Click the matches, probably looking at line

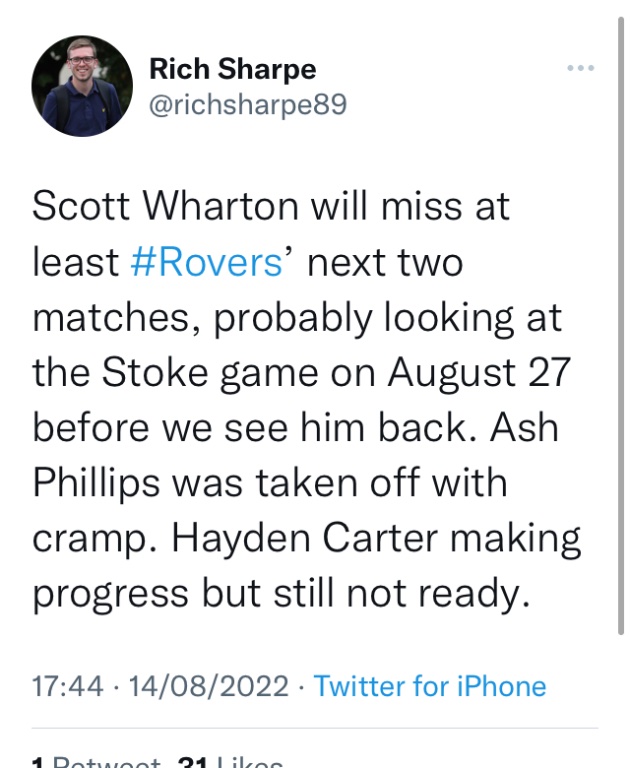pos(297,317)
